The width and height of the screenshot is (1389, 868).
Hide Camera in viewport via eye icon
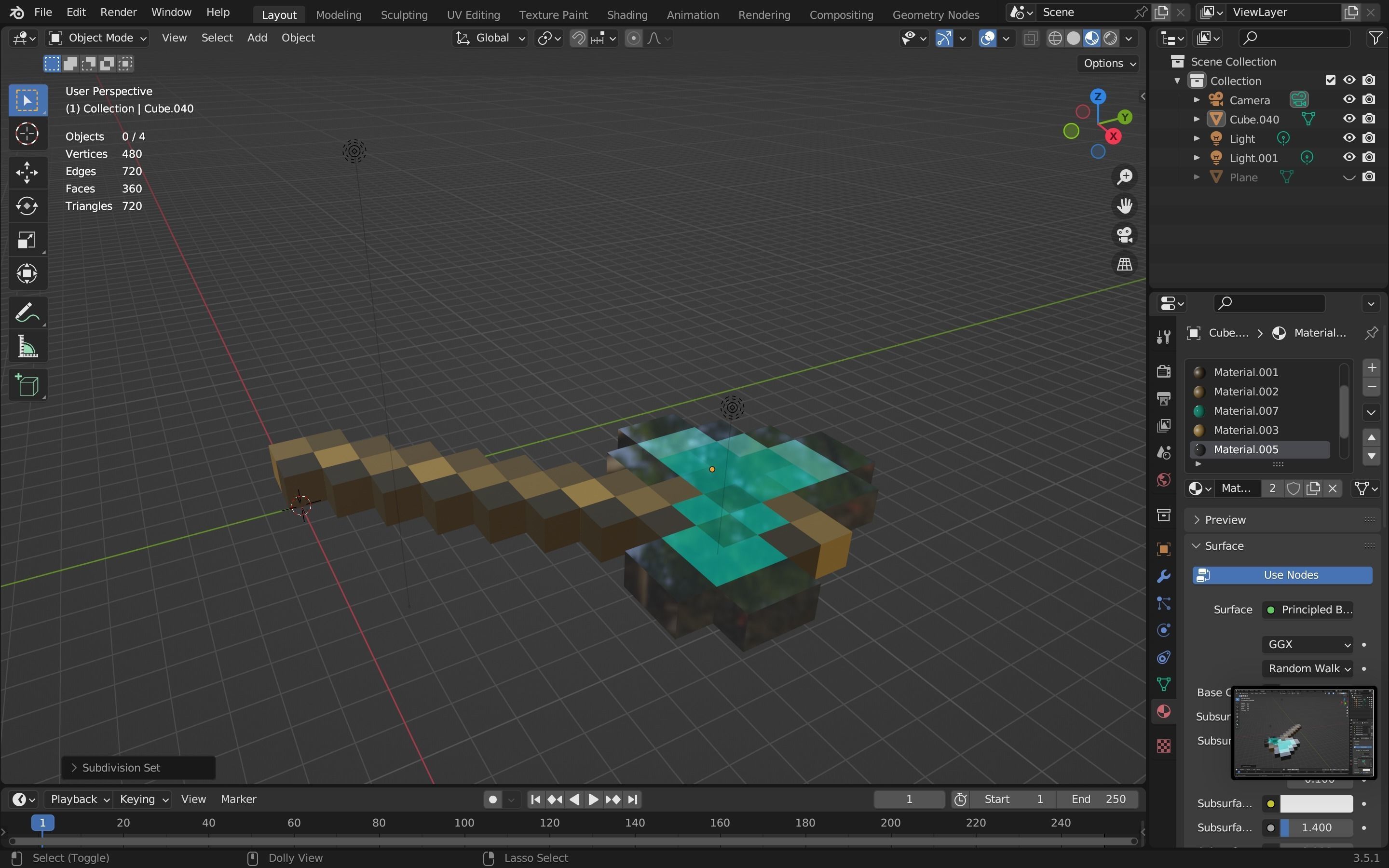click(1349, 99)
